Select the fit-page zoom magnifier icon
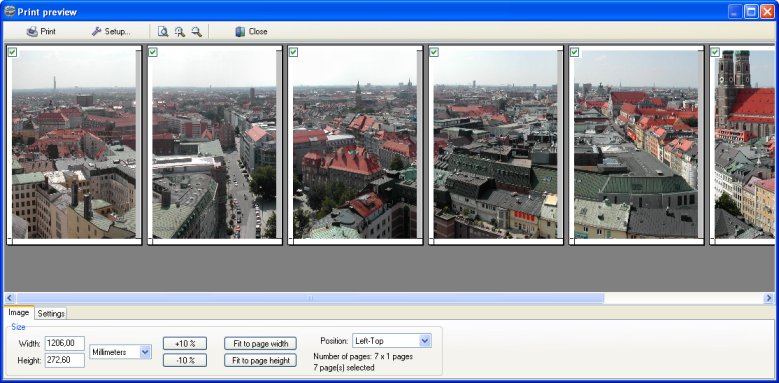This screenshot has width=779, height=383. pos(163,31)
